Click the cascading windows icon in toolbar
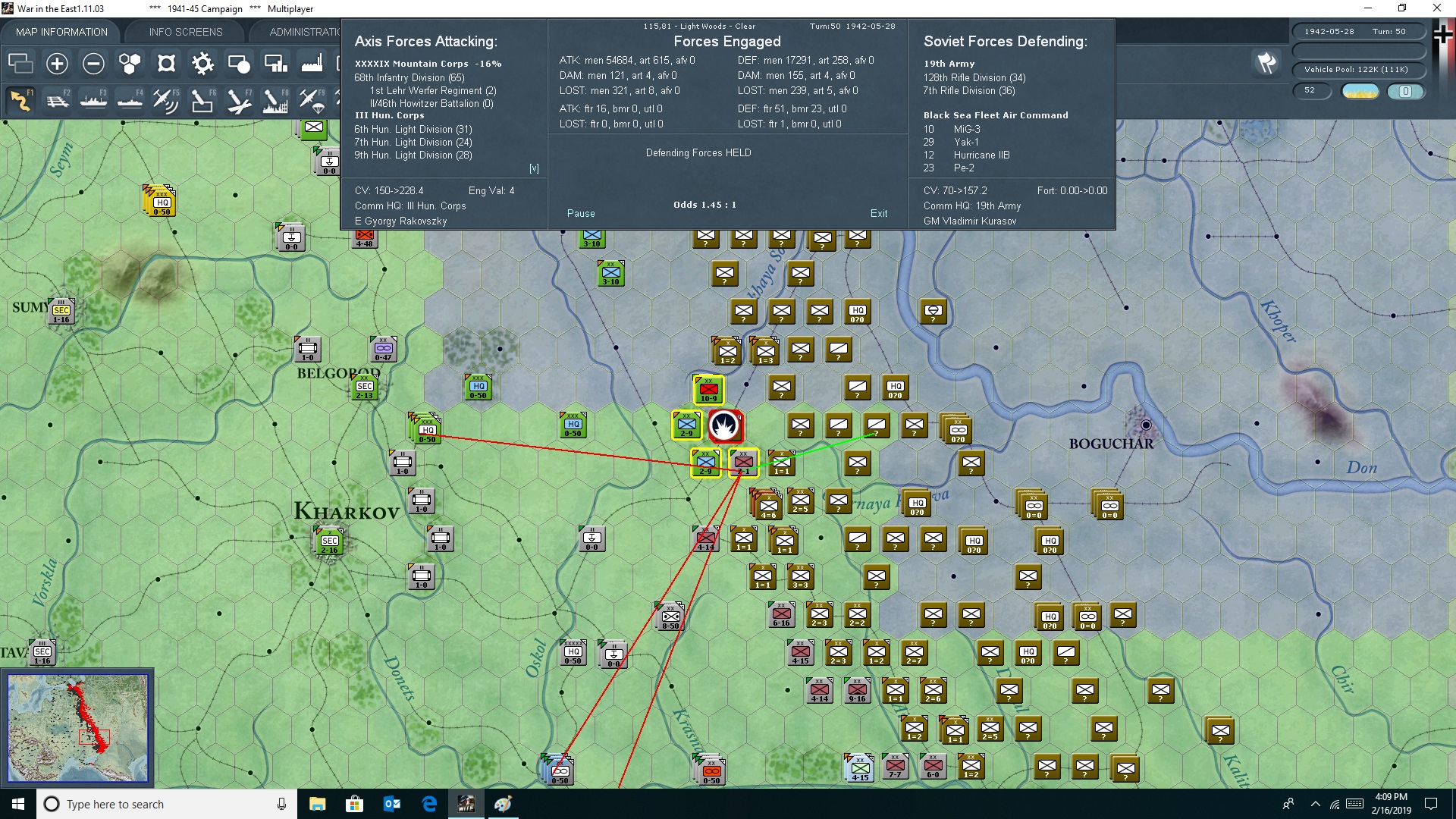The height and width of the screenshot is (819, 1456). tap(20, 64)
